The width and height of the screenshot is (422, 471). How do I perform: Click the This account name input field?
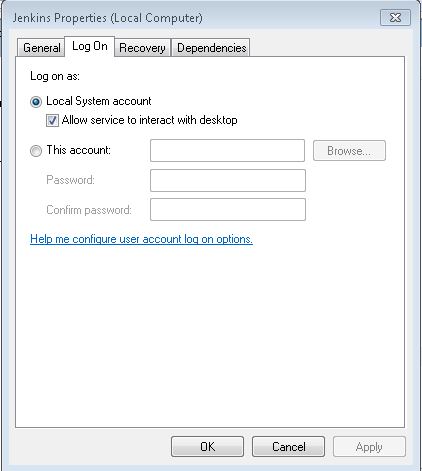227,151
